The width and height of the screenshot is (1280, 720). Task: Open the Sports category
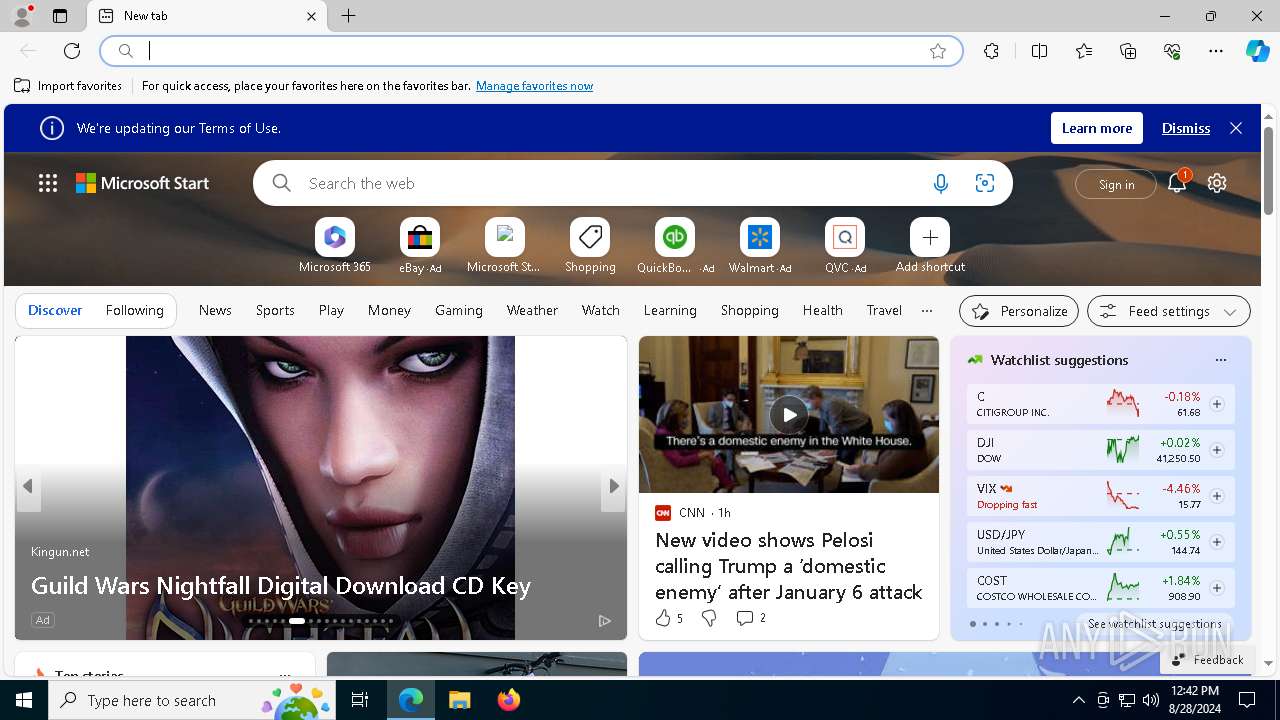coord(275,310)
